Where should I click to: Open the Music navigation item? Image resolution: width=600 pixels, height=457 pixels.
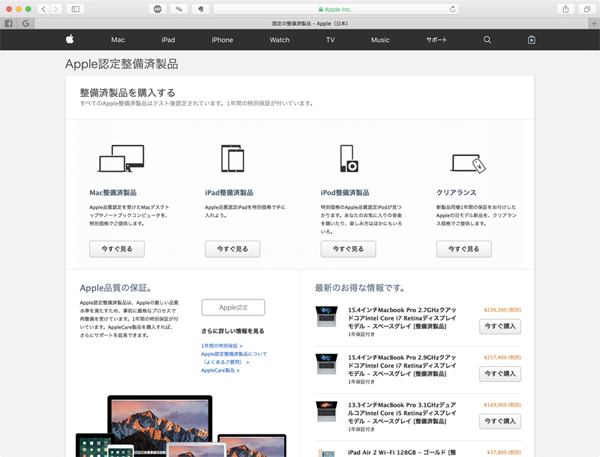click(380, 40)
